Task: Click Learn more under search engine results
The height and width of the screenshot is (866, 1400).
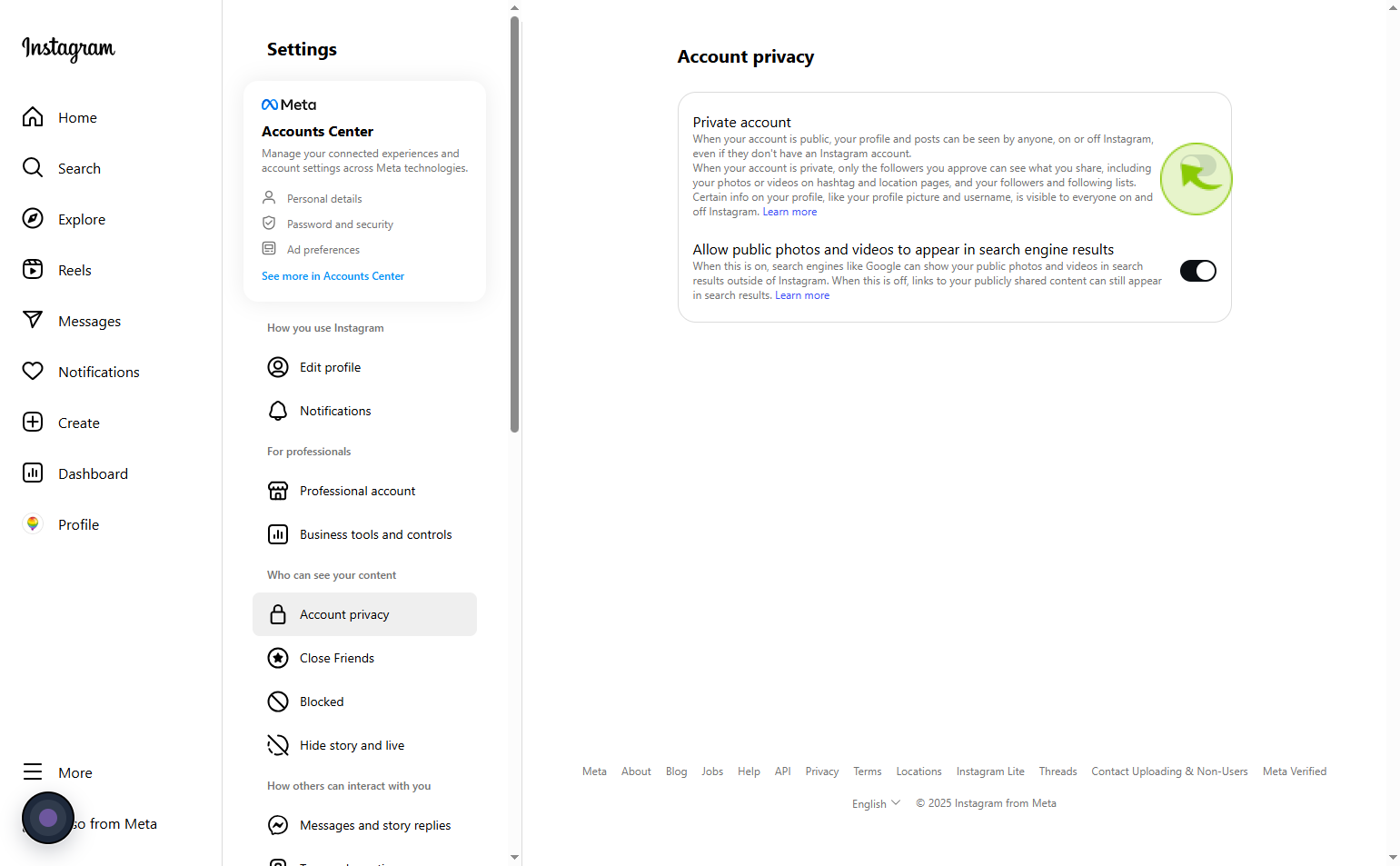Action: 802,295
